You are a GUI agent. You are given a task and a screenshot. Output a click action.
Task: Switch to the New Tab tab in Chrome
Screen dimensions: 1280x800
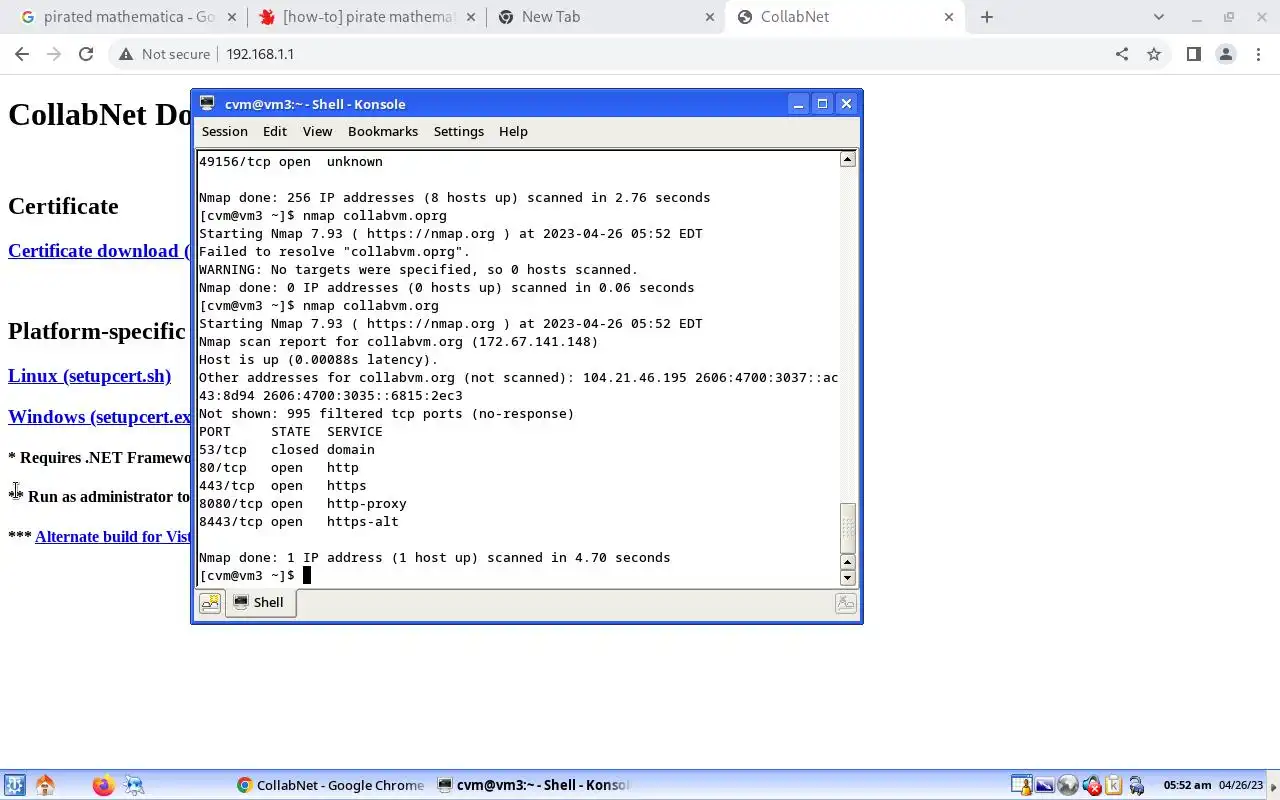[x=604, y=17]
